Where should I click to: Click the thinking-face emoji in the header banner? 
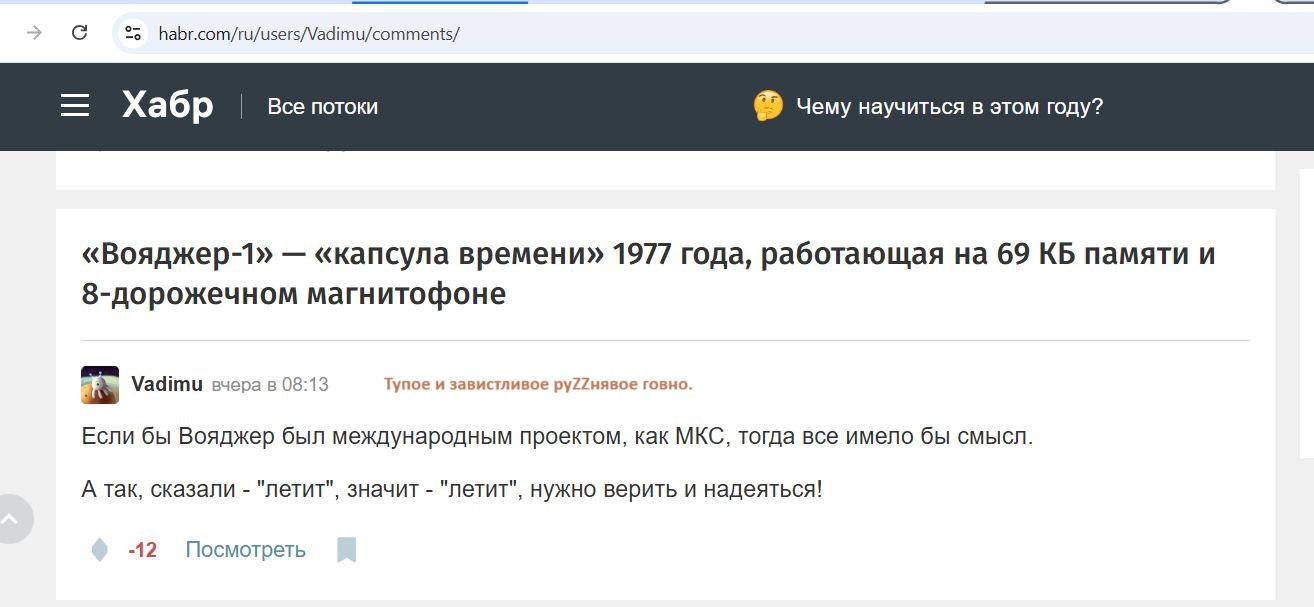click(766, 105)
